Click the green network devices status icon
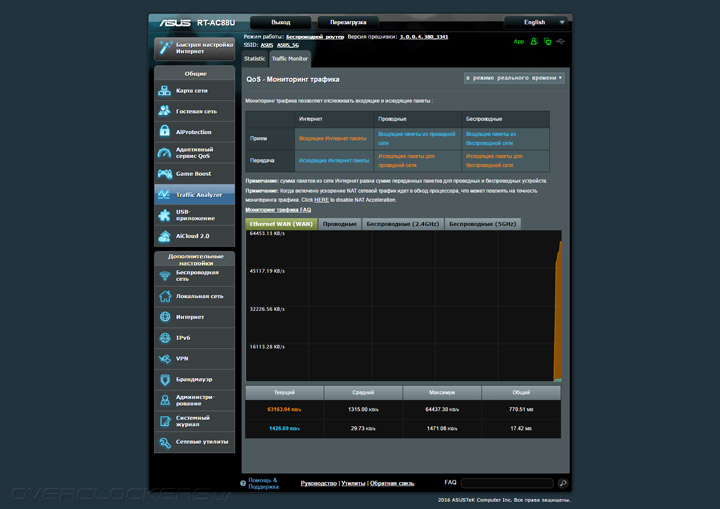This screenshot has height=509, width=720. coord(547,41)
